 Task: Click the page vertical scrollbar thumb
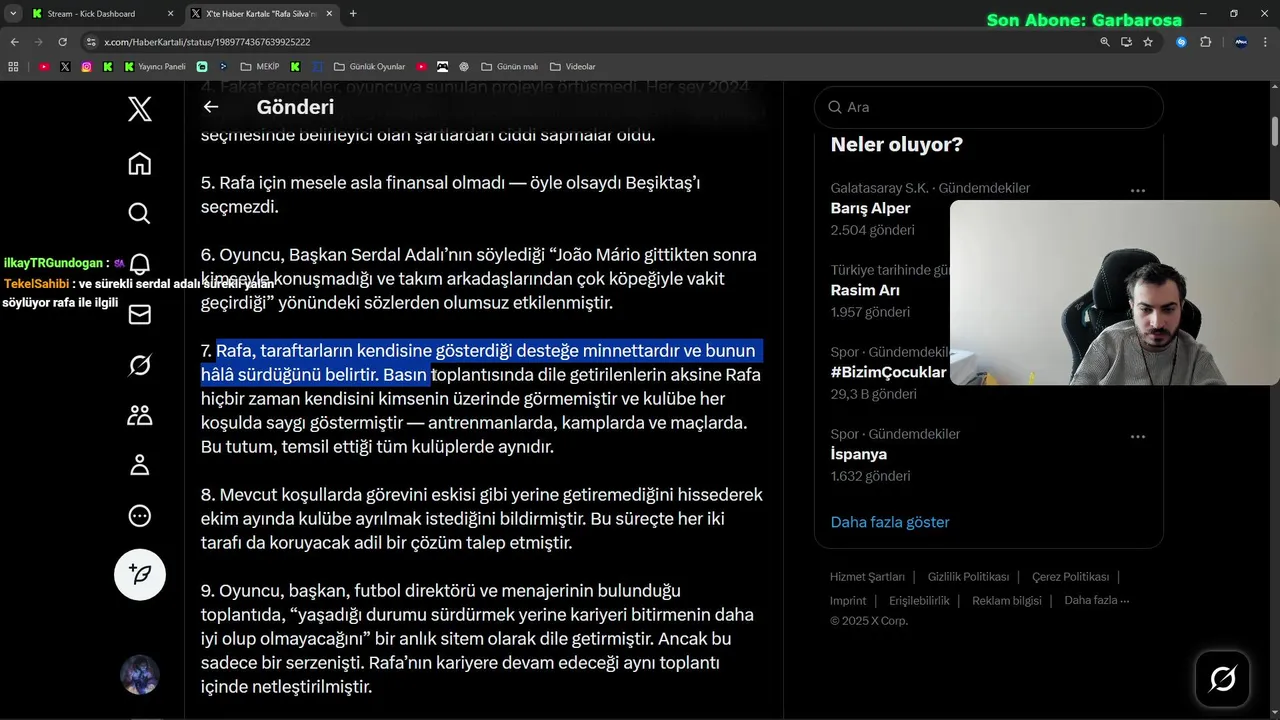click(1274, 131)
